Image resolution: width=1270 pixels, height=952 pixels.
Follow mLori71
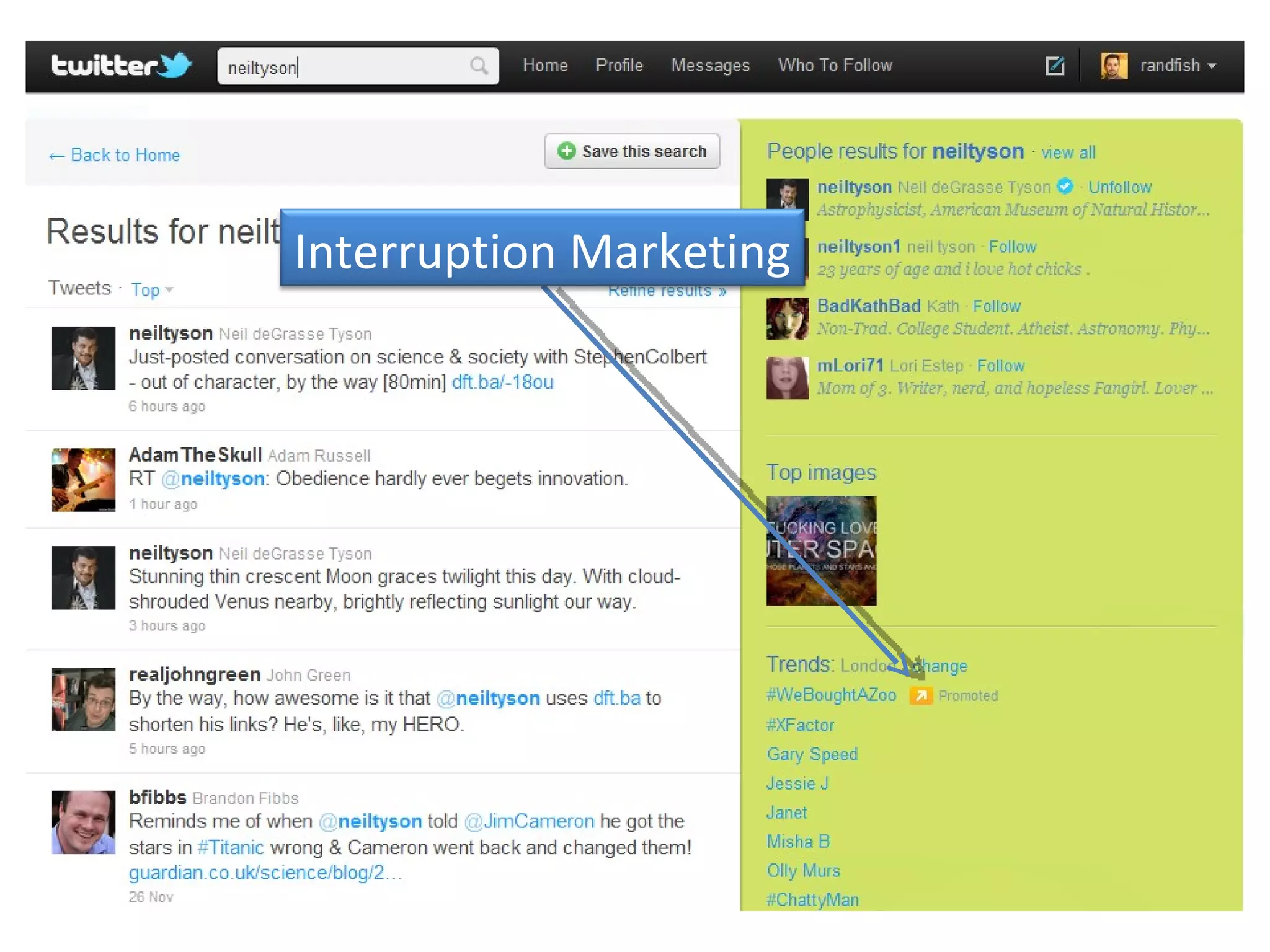[x=1000, y=366]
